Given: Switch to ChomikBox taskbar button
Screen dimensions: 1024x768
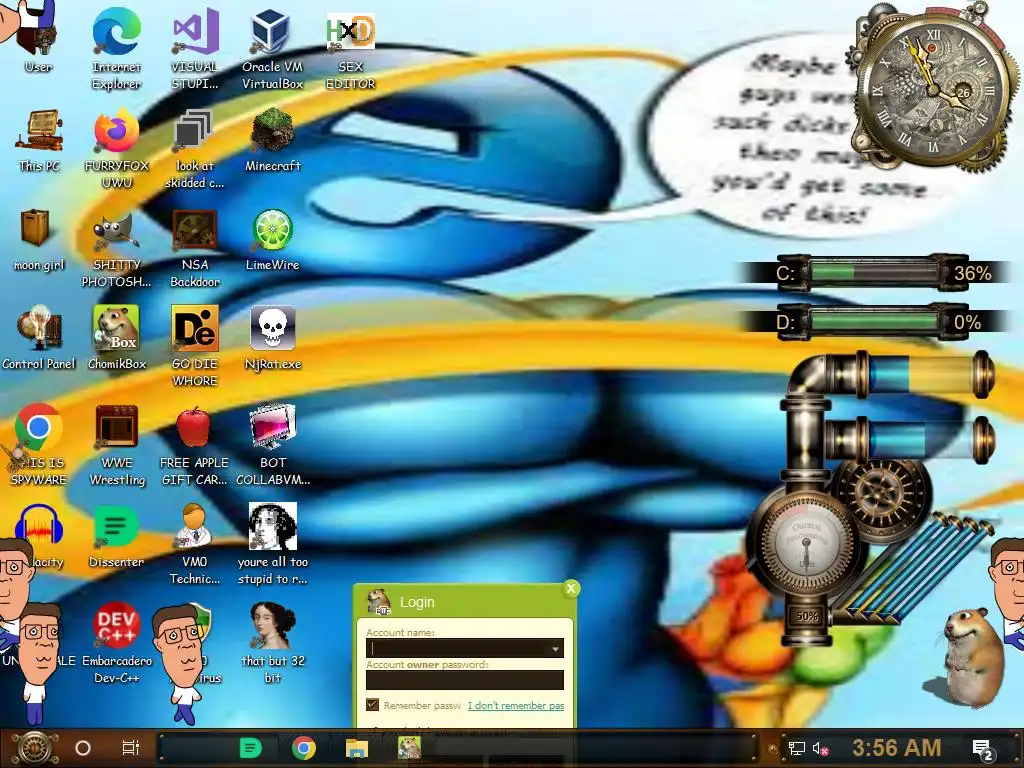Looking at the screenshot, I should pos(409,747).
